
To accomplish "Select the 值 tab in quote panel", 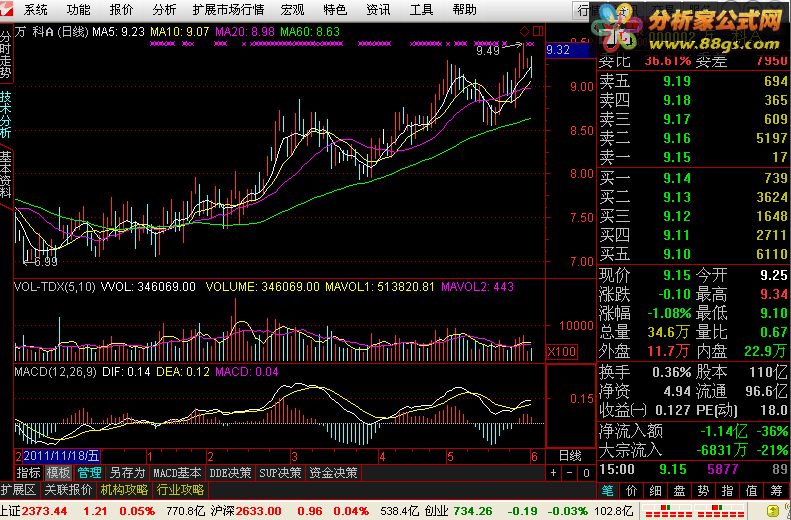I will (x=752, y=490).
